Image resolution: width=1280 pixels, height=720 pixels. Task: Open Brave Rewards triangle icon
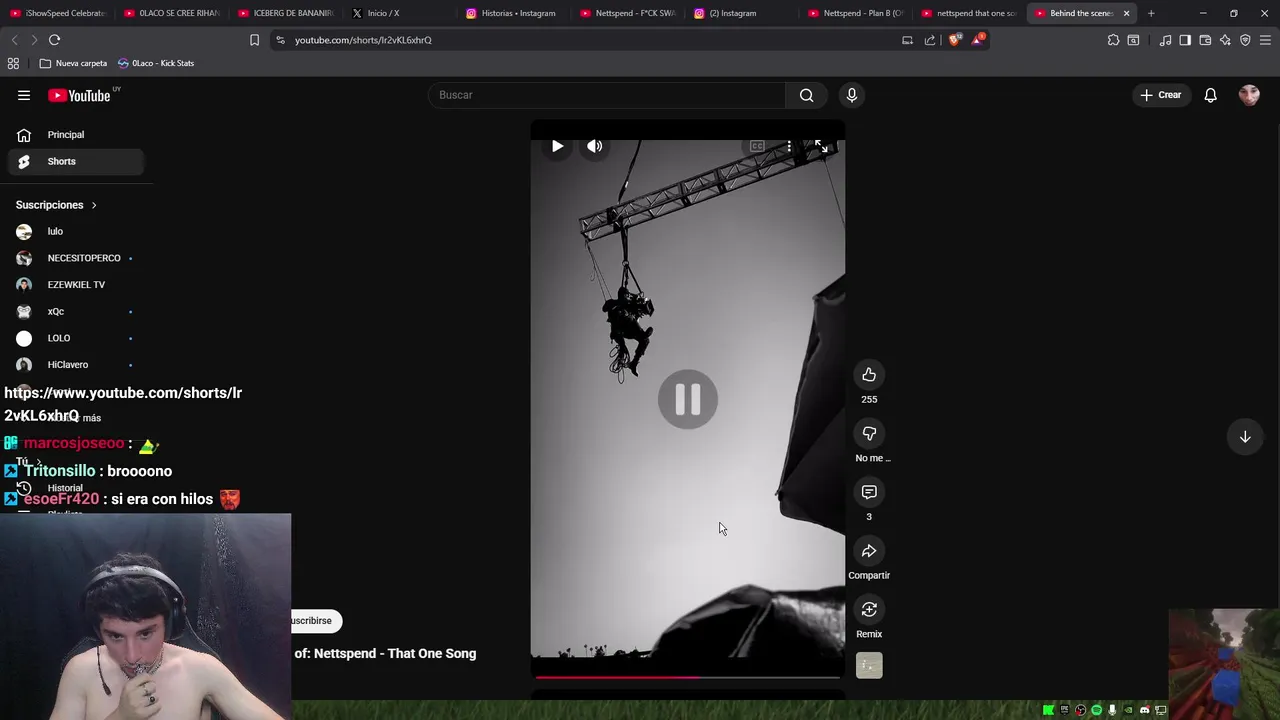coord(978,40)
